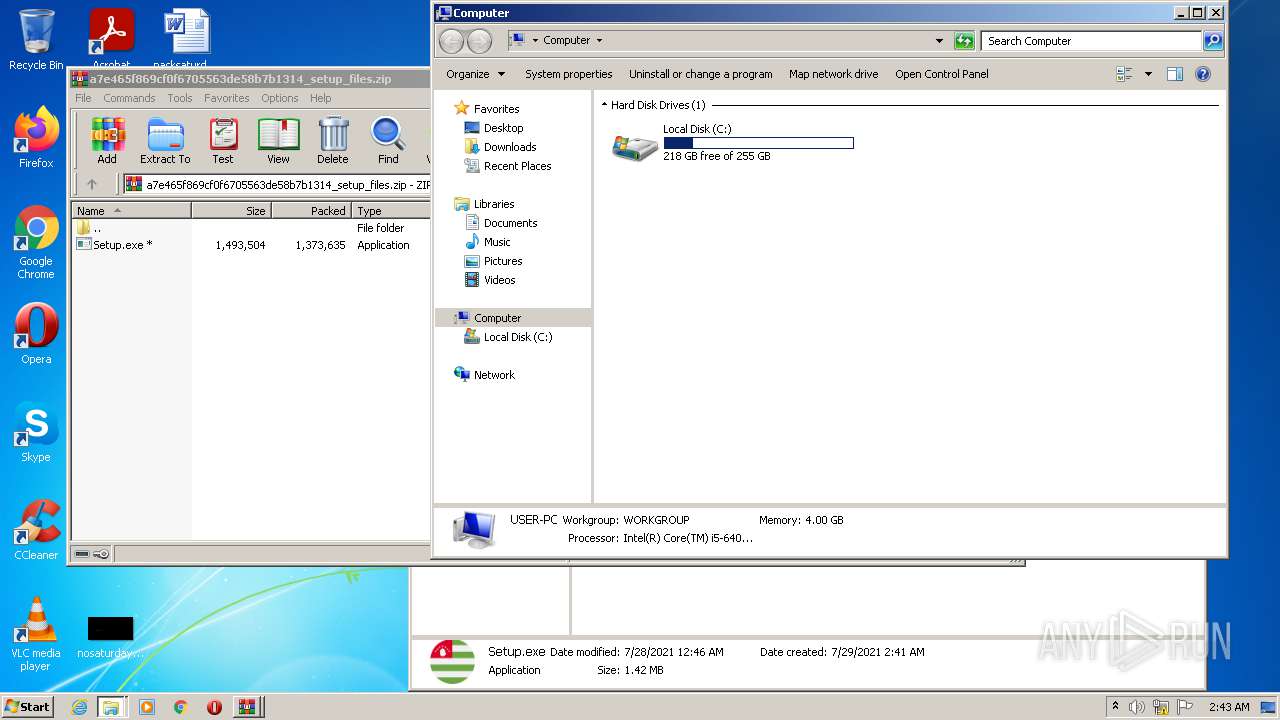Open the nosaturday desktop file
The height and width of the screenshot is (720, 1280).
(110, 636)
